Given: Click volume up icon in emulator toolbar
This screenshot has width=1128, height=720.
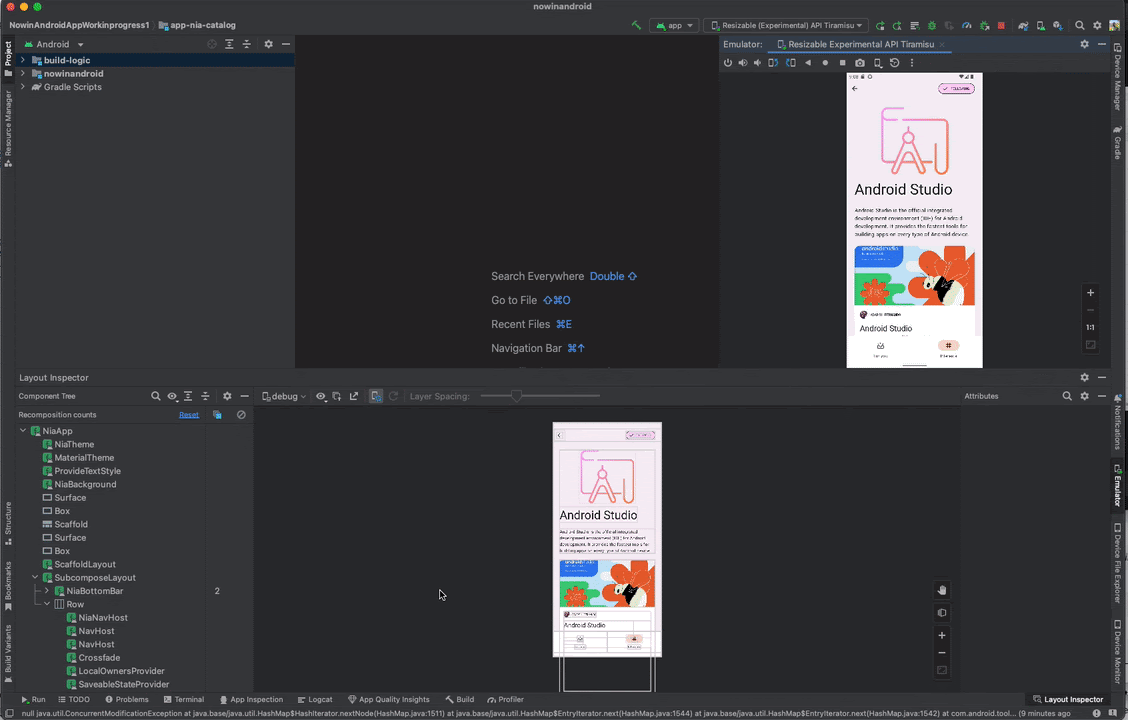Looking at the screenshot, I should [x=744, y=62].
